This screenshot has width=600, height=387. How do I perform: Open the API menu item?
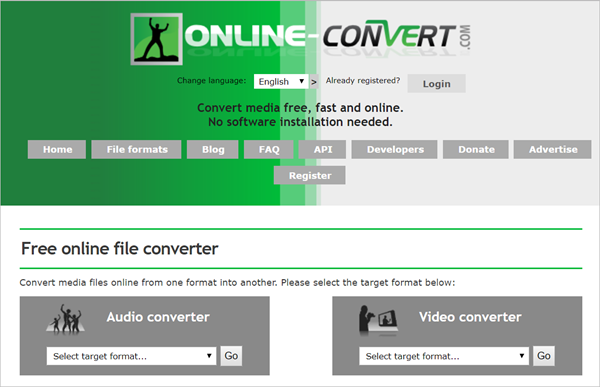click(323, 149)
